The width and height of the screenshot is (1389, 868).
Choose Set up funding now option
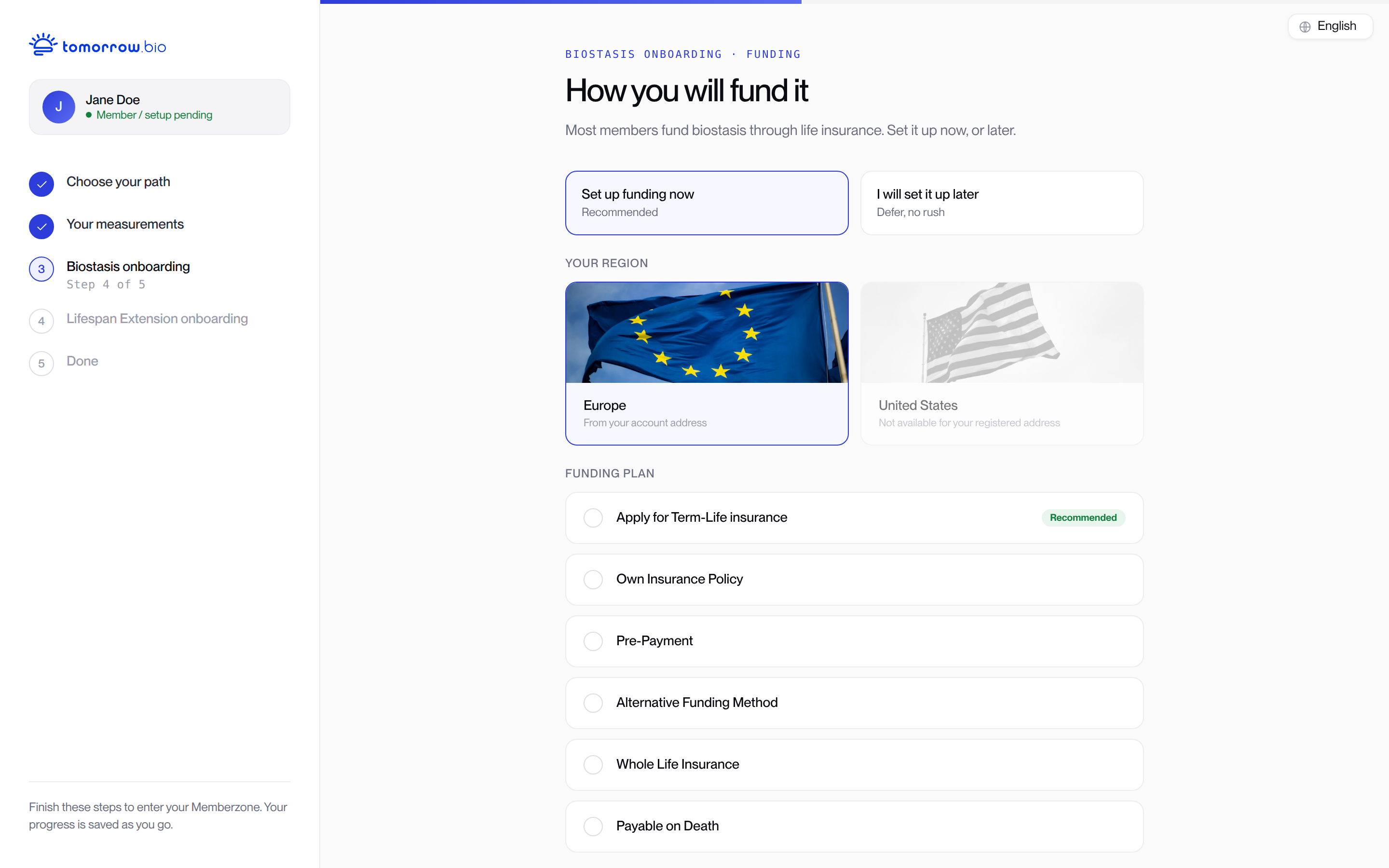coord(707,203)
